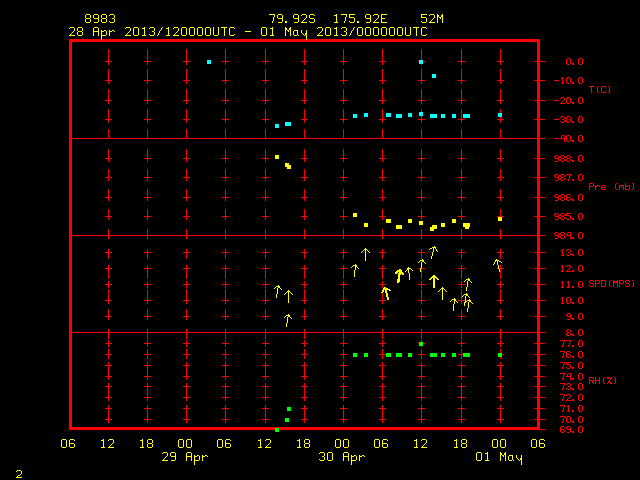This screenshot has height=480, width=640.
Task: Select the 79.92S latitude text
Action: [x=292, y=19]
